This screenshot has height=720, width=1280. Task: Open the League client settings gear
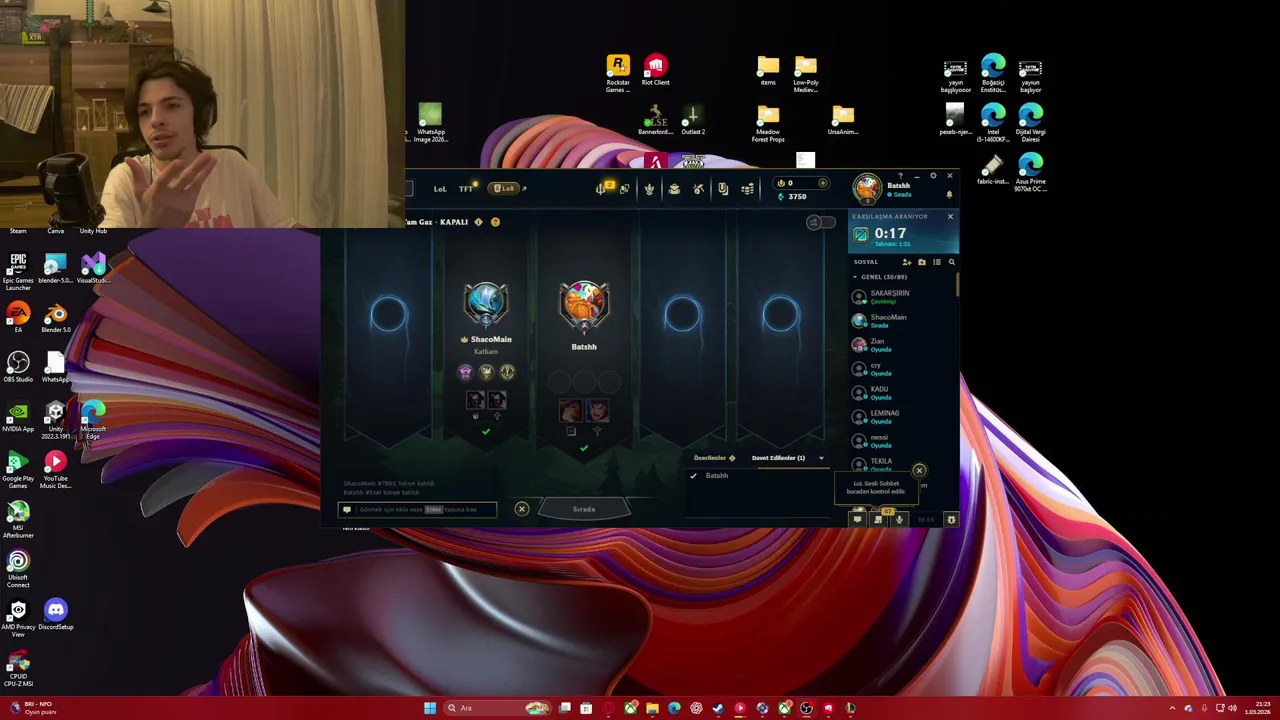point(933,176)
